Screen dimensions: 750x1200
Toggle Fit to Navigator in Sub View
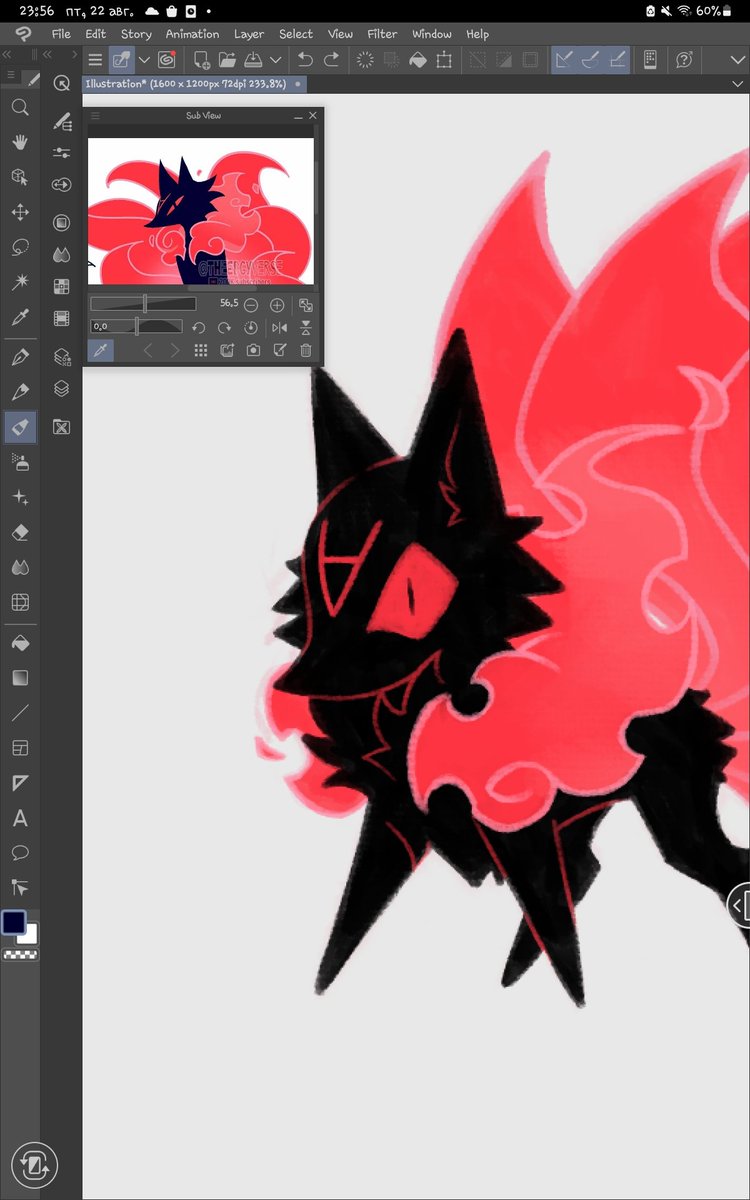[x=306, y=305]
